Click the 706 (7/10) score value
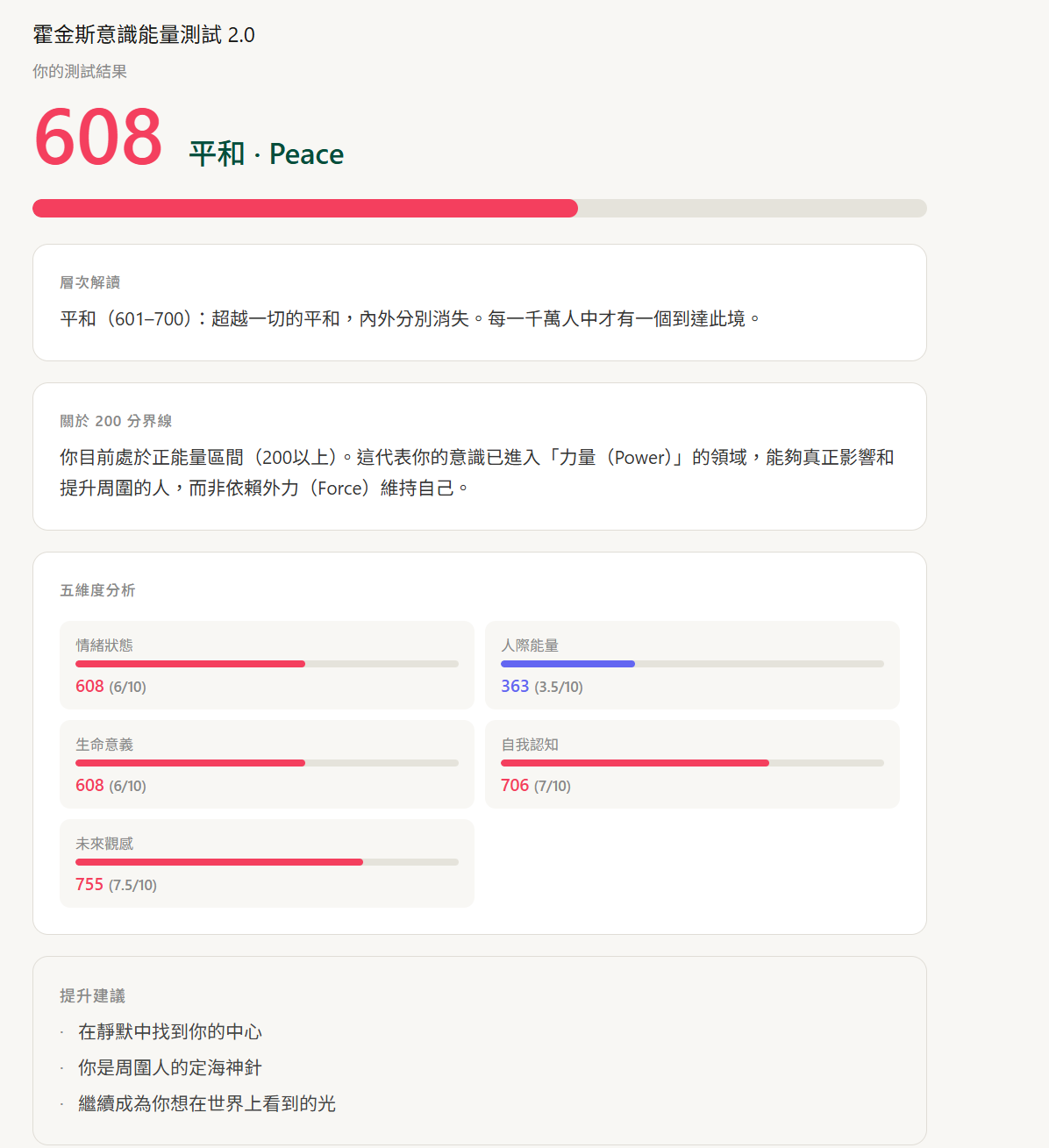Screen dimensions: 1049x1148 535,786
